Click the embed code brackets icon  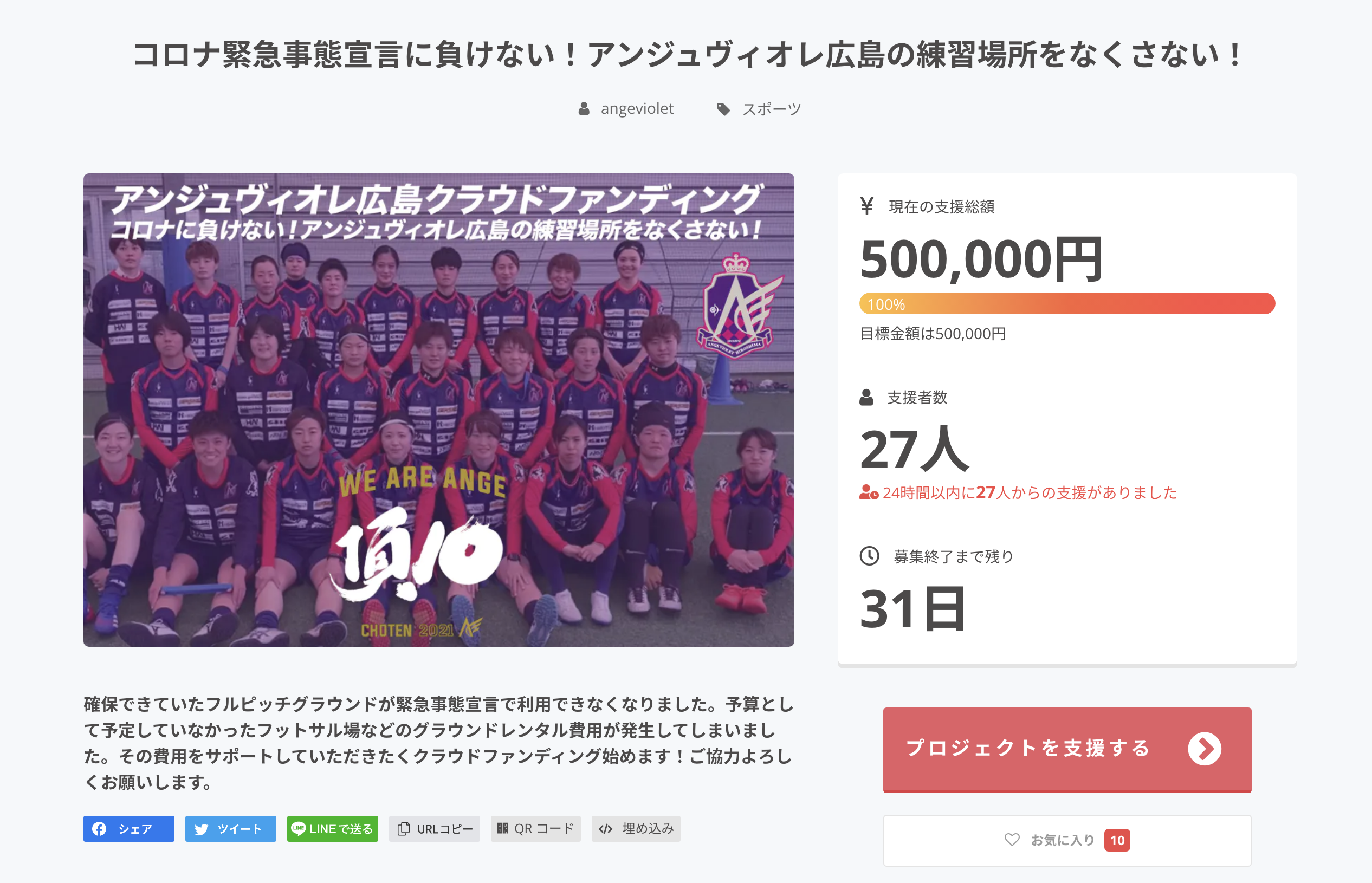pyautogui.click(x=605, y=828)
